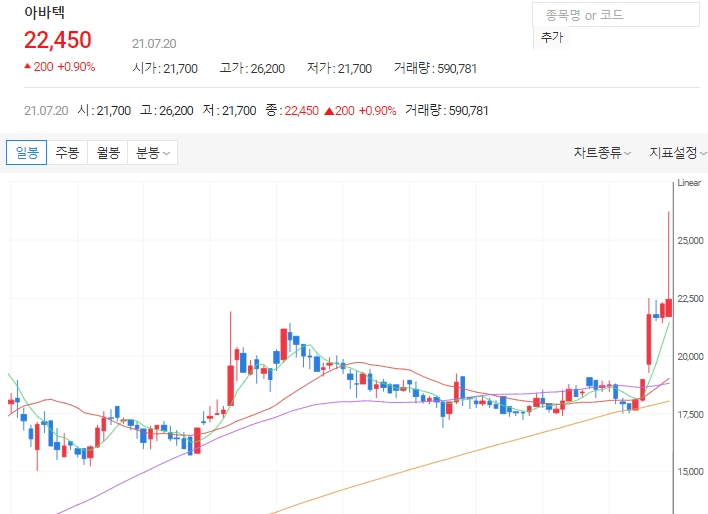Open the 차트종류 chart type dropdown
The image size is (708, 514).
tap(602, 153)
